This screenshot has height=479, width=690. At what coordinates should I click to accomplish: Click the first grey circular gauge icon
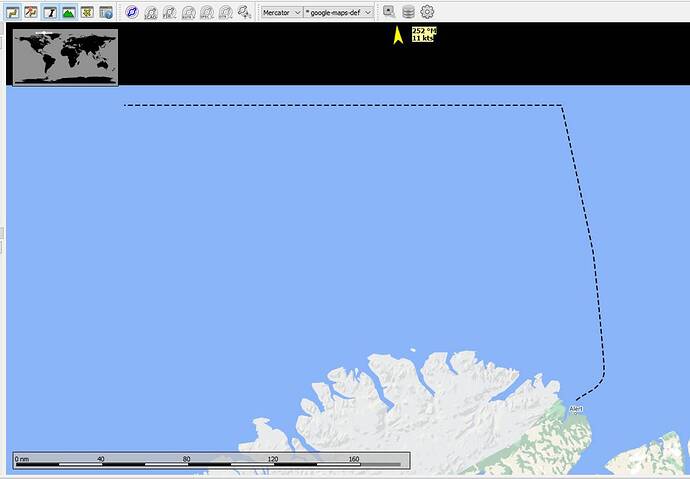click(x=150, y=12)
